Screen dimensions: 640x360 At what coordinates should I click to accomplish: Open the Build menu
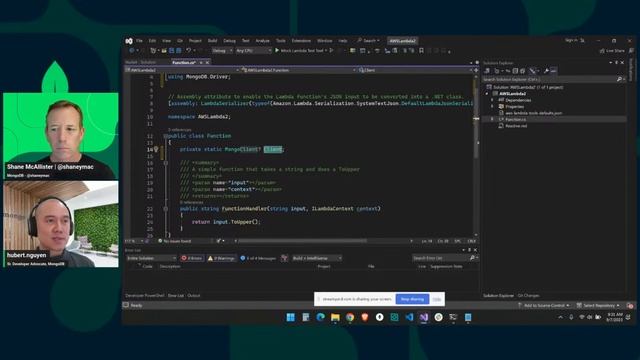point(212,41)
